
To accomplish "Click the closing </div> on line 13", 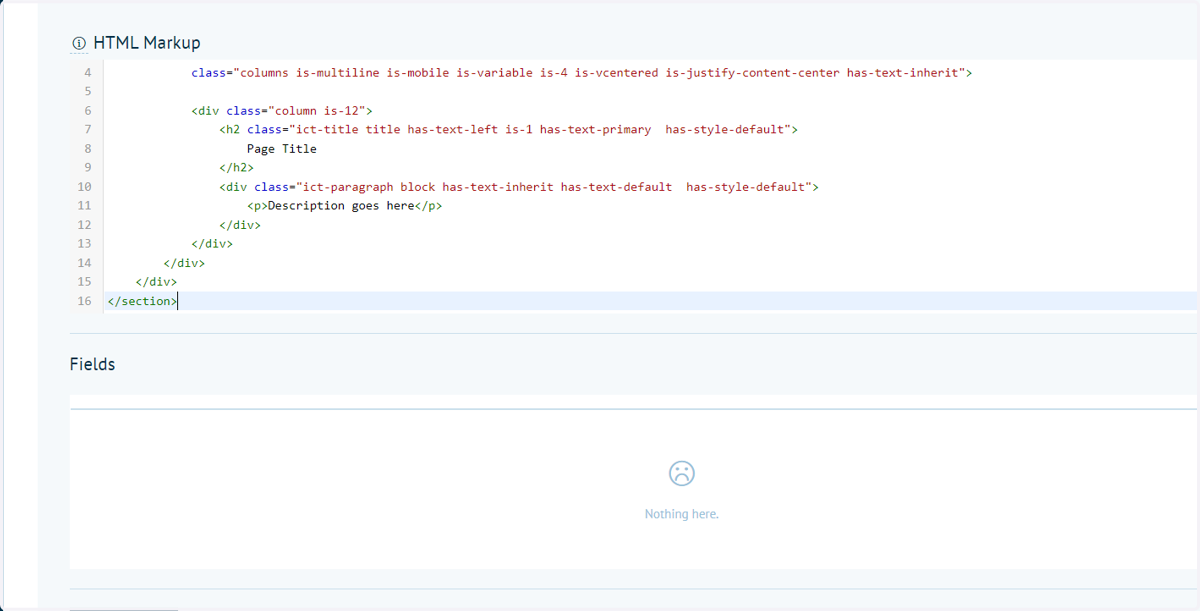I will (212, 244).
